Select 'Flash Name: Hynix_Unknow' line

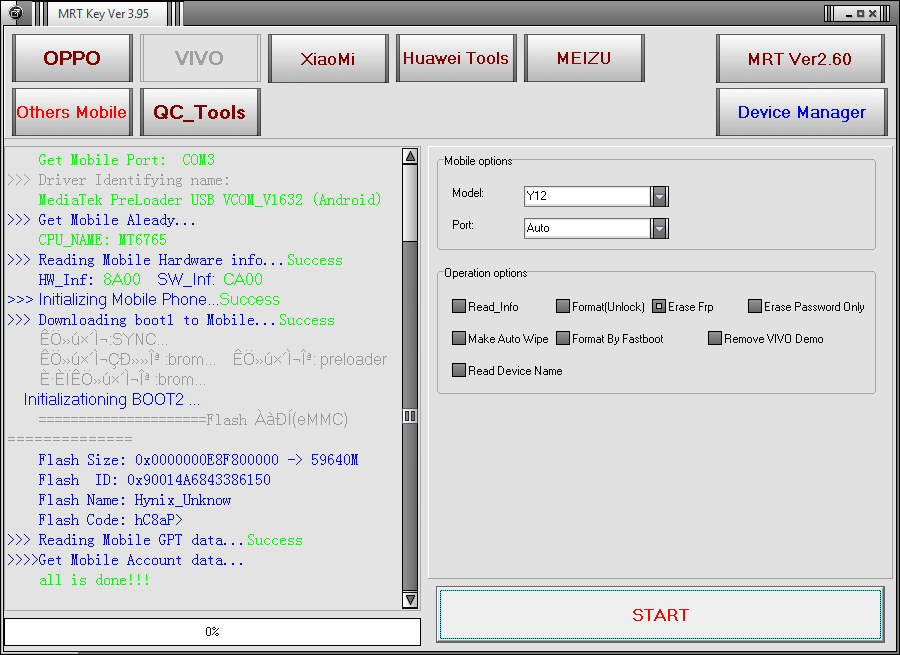134,500
